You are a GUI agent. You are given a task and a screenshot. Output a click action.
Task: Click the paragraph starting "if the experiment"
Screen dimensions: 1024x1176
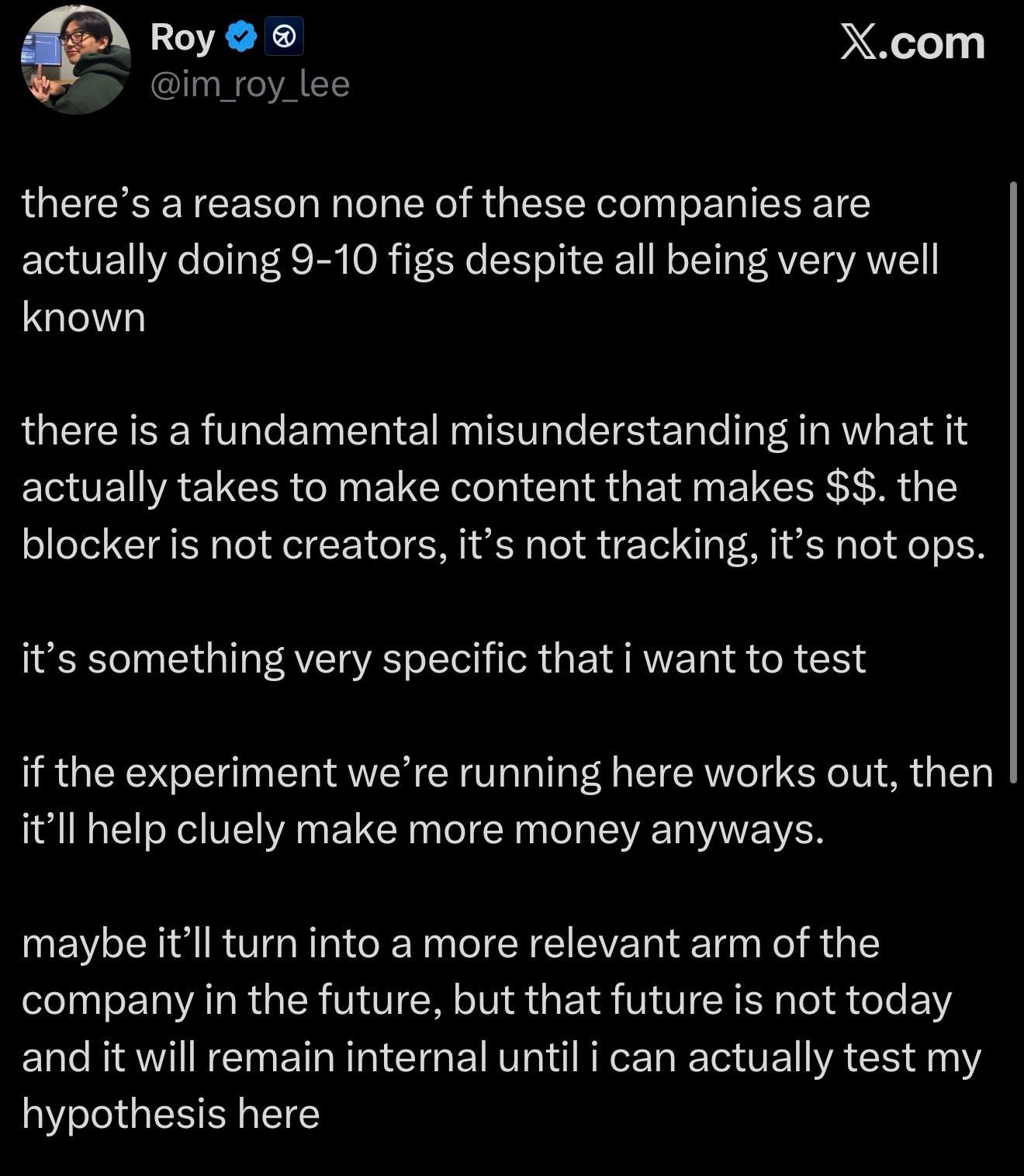(x=507, y=801)
